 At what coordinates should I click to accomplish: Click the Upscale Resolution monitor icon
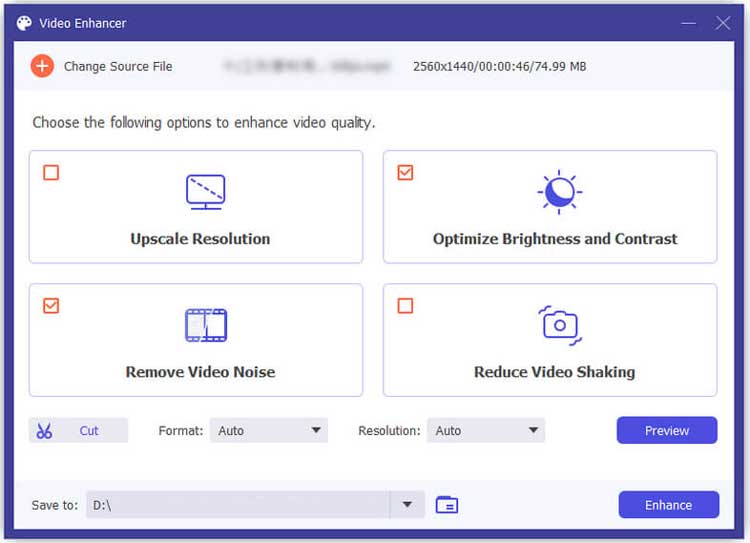point(205,191)
